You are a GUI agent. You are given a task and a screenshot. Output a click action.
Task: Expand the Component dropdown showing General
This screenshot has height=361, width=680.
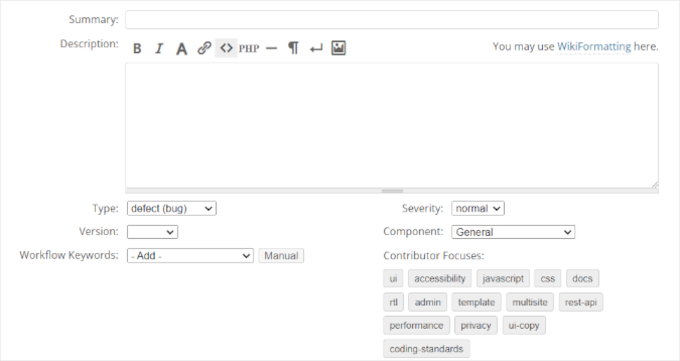click(x=513, y=232)
